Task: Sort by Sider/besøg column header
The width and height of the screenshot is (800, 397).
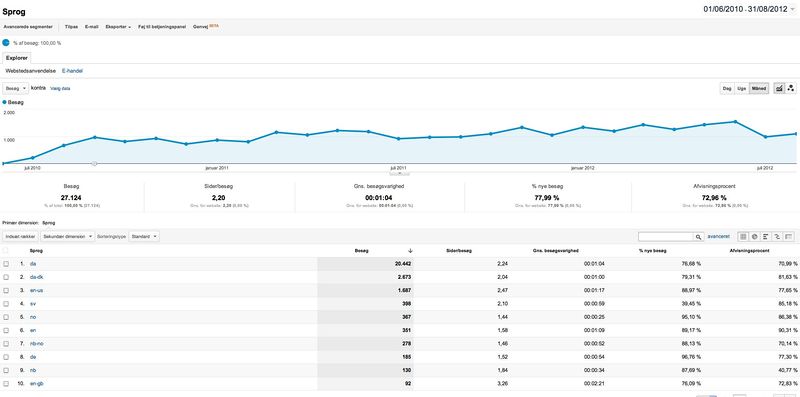Action: 459,251
